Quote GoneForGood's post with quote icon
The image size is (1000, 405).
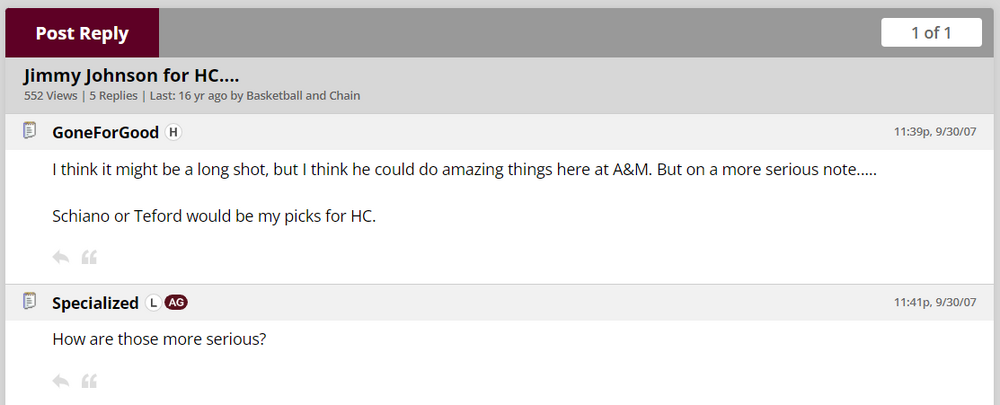(x=89, y=257)
